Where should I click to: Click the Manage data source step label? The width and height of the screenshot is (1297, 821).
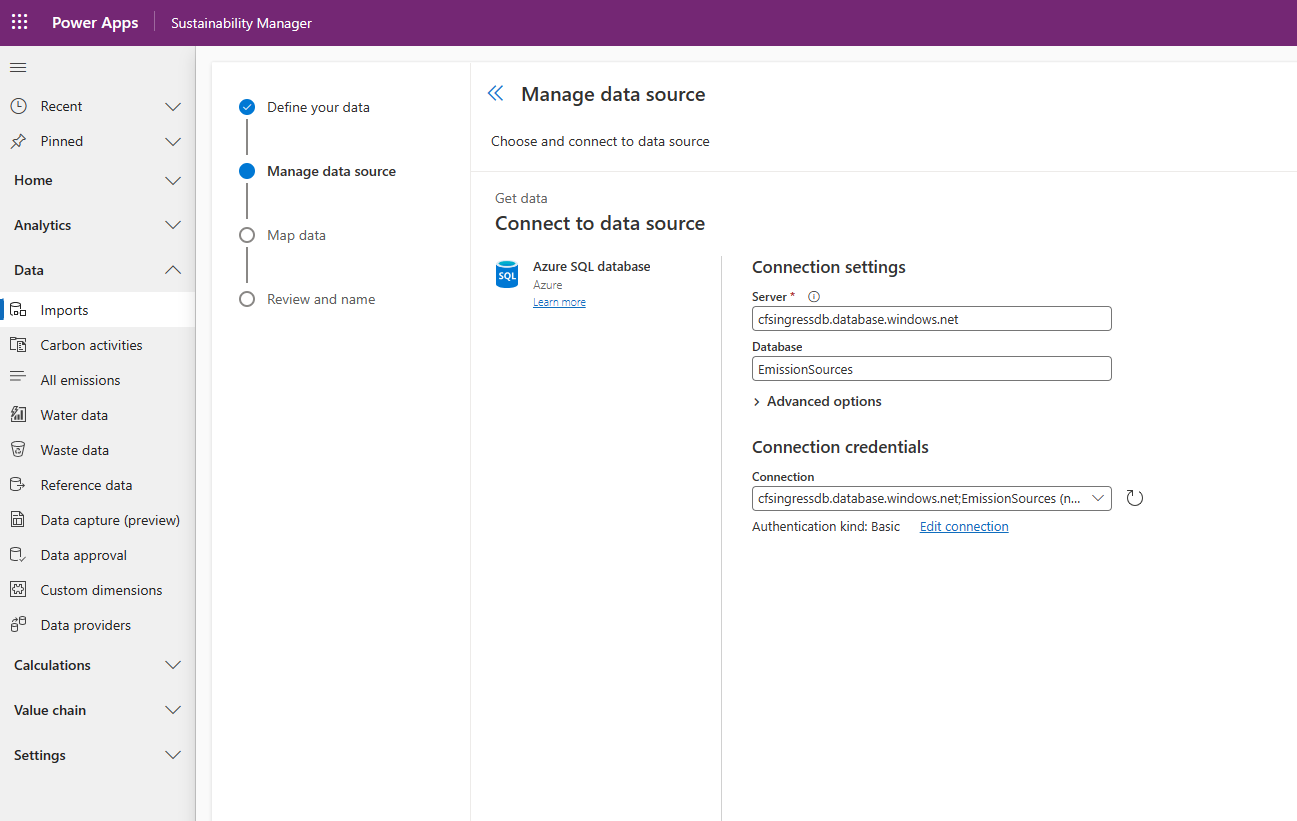tap(331, 171)
